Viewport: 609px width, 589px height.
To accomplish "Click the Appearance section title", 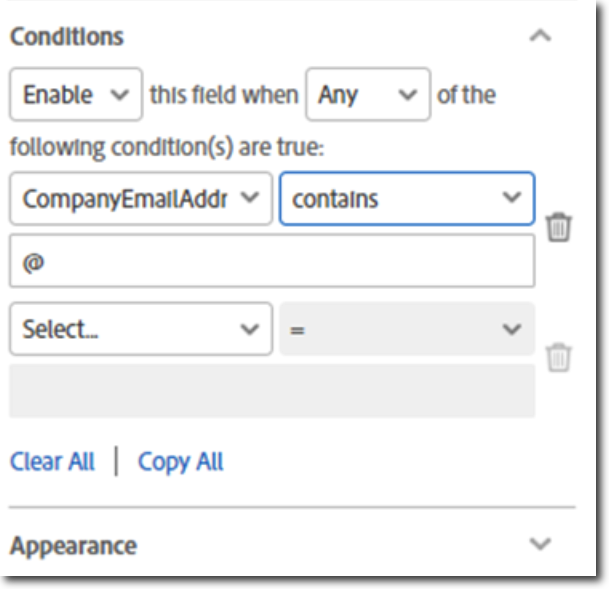I will 73,546.
